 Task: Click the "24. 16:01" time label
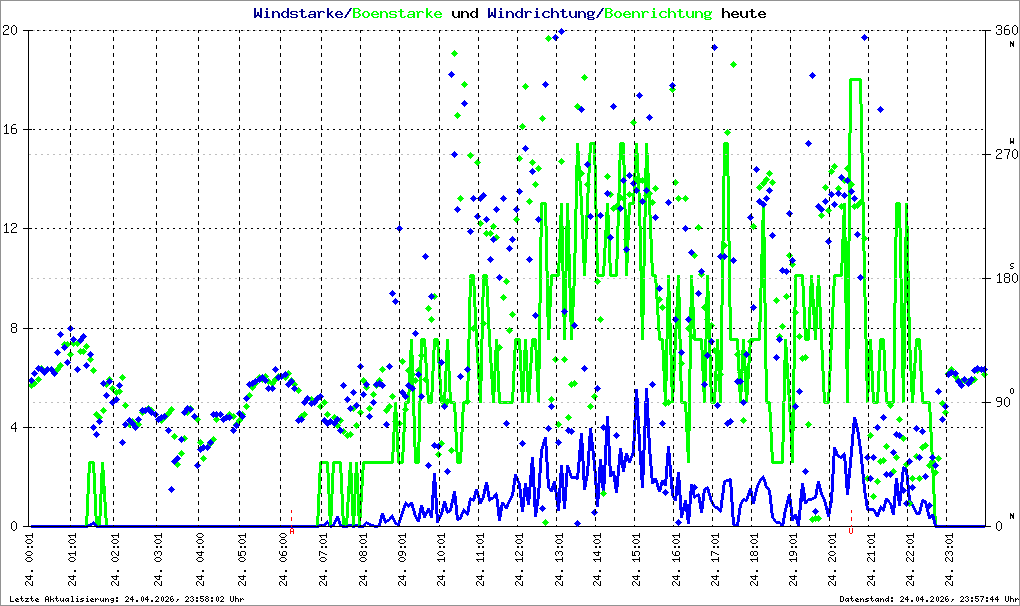coord(676,560)
